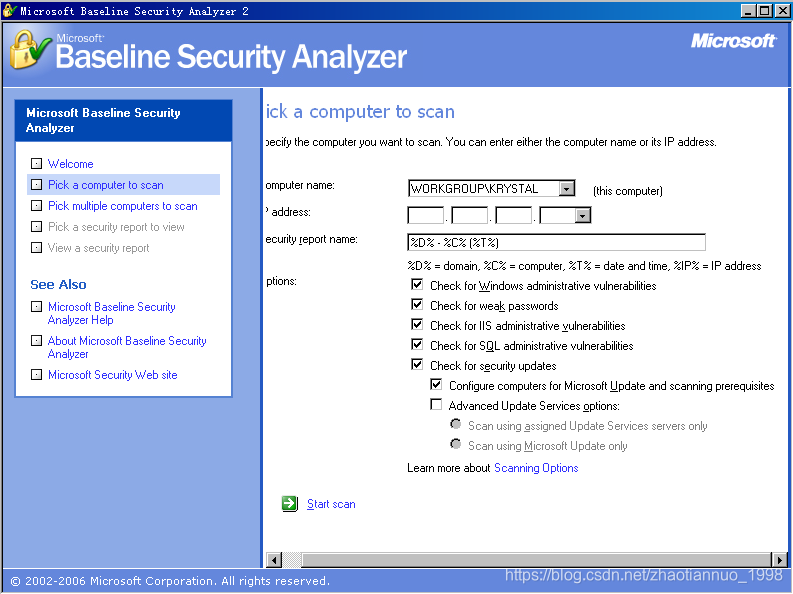Click the Scanning Options link

pyautogui.click(x=536, y=468)
